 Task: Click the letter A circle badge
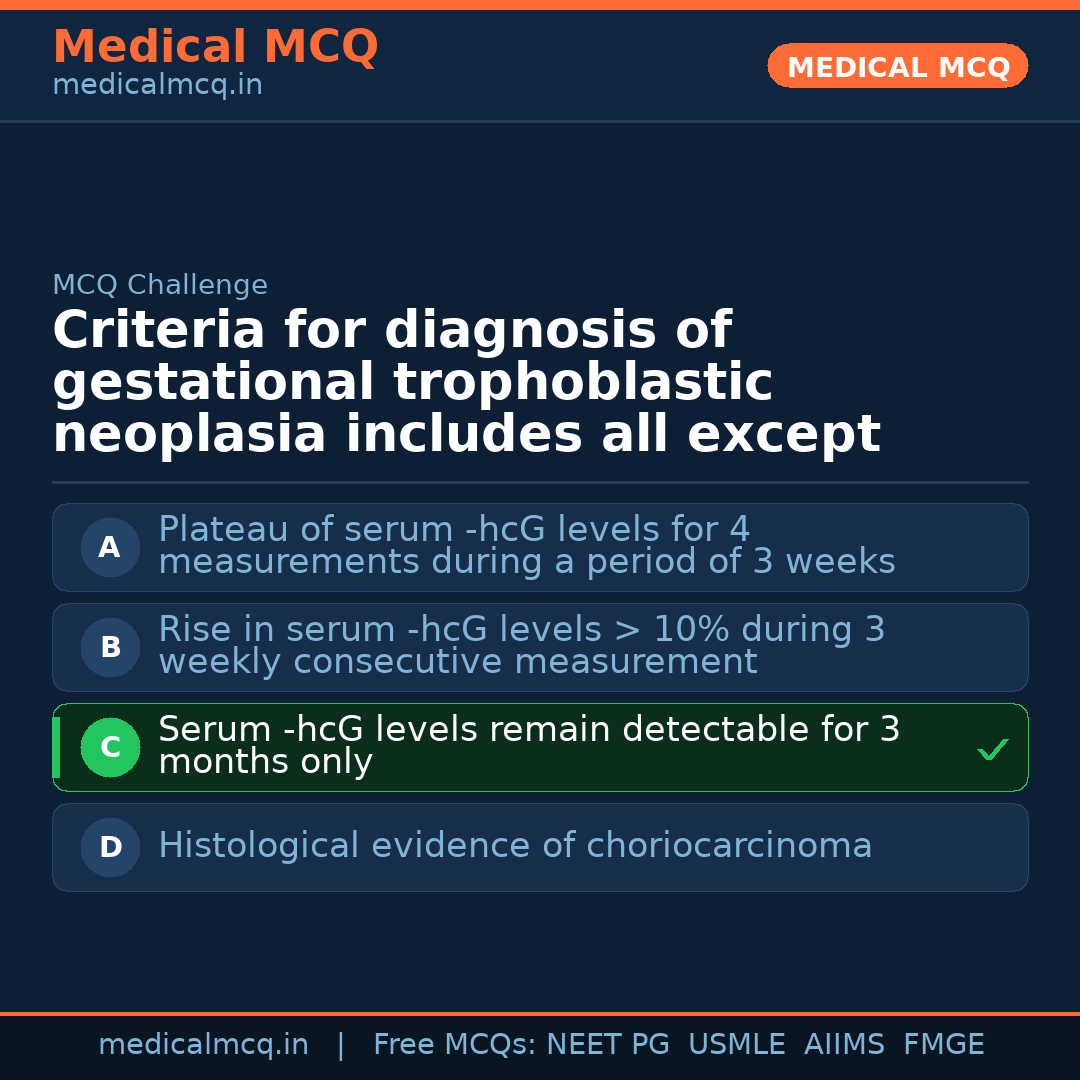pyautogui.click(x=110, y=548)
